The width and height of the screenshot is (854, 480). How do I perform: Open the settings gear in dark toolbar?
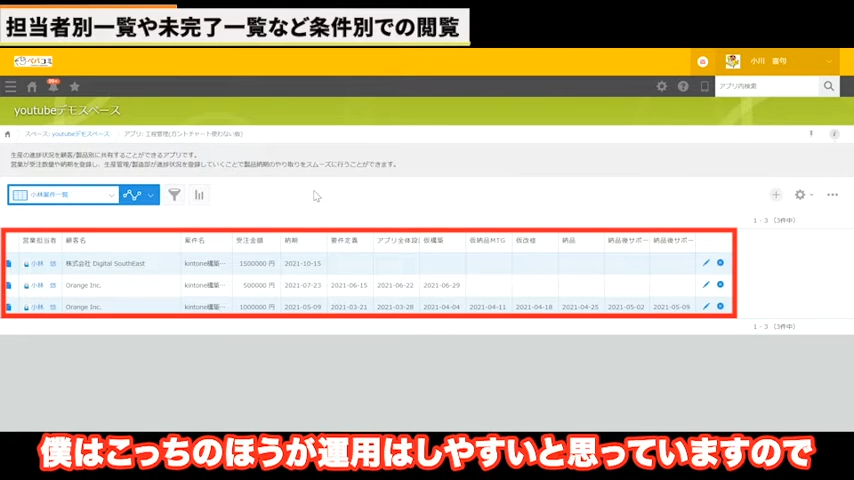coord(661,86)
